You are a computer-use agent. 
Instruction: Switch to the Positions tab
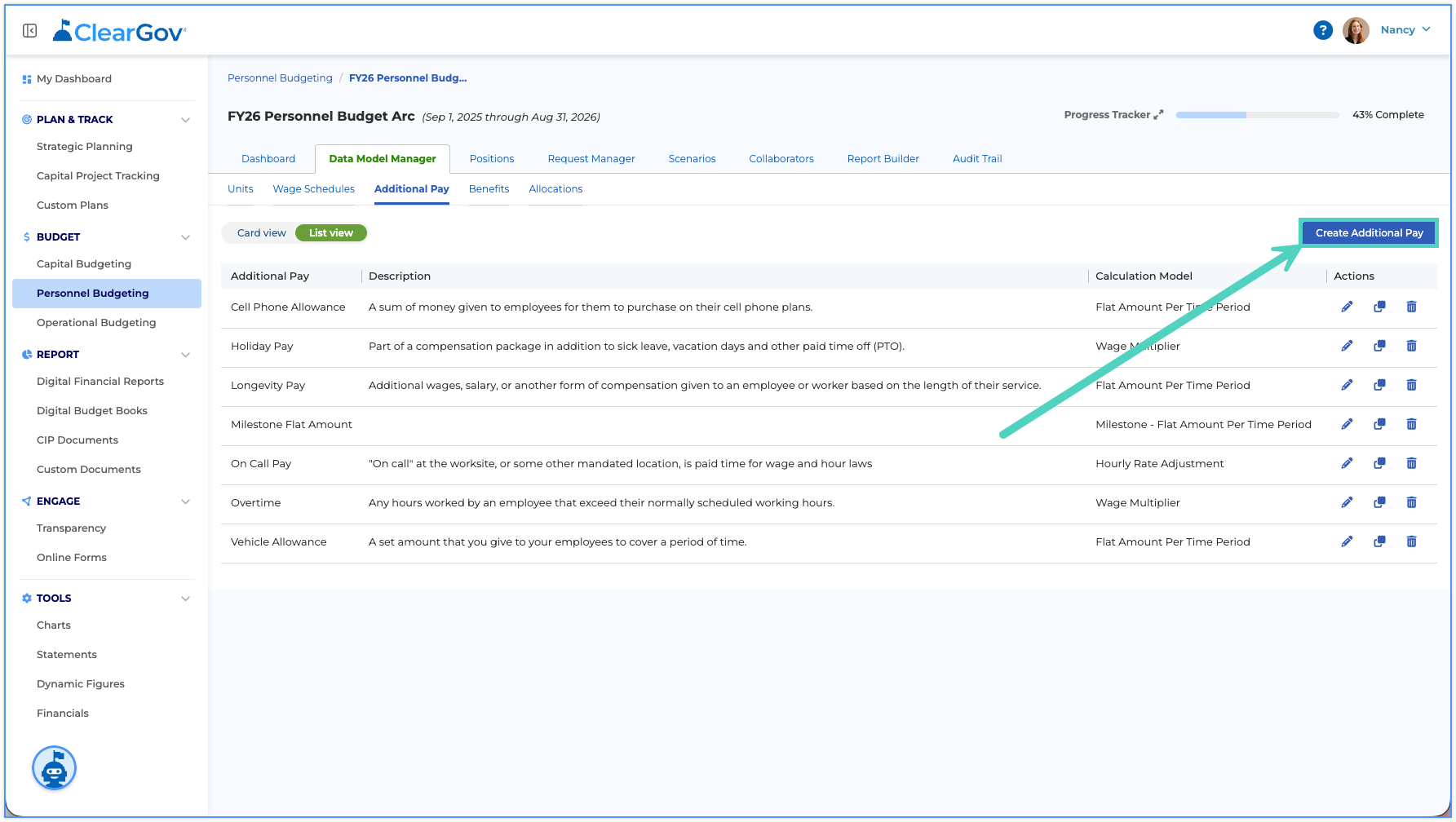pyautogui.click(x=492, y=159)
